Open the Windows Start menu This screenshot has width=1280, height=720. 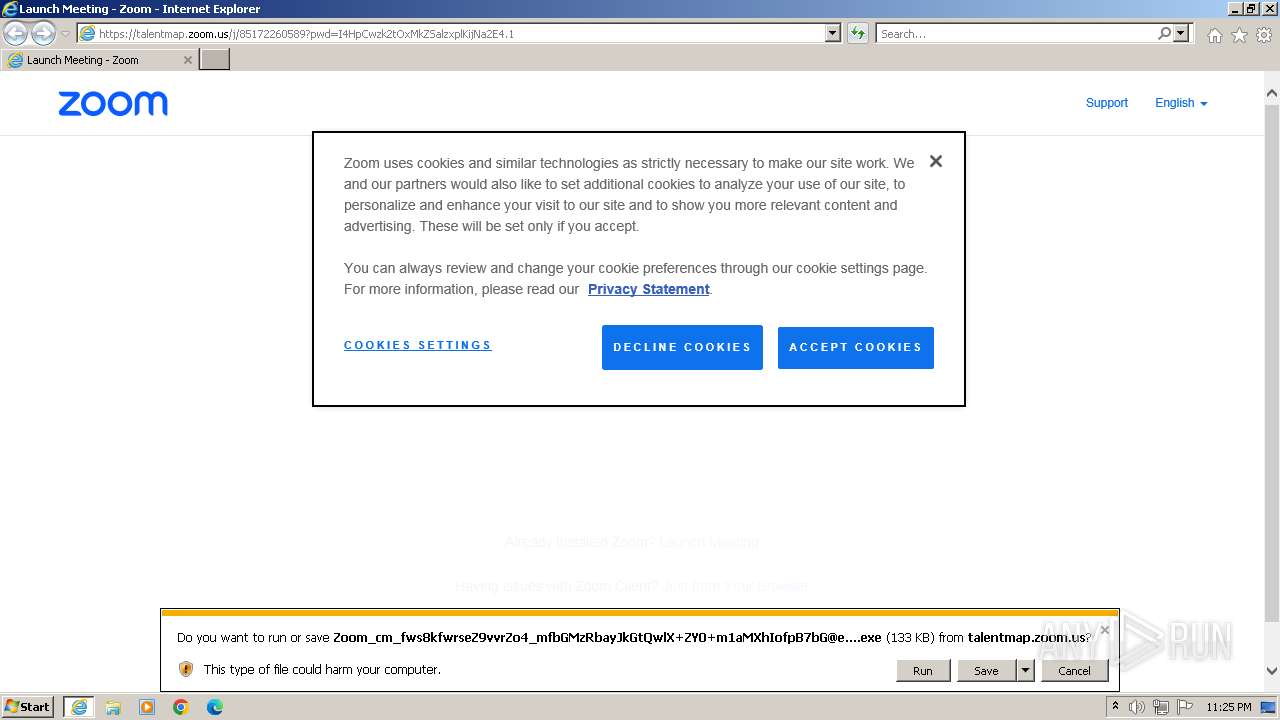pos(28,707)
